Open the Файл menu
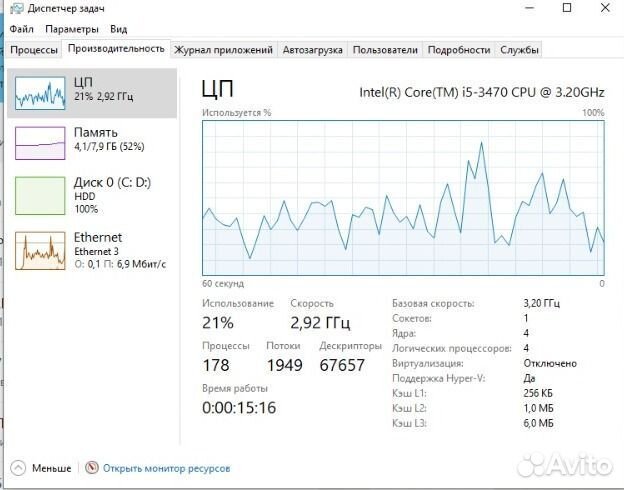 coord(21,29)
